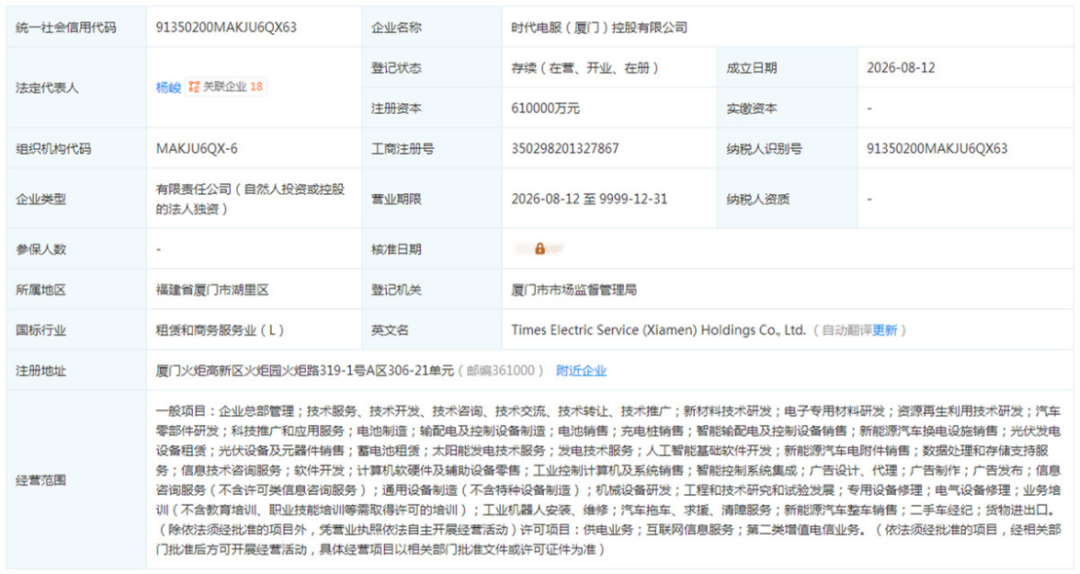Click the 注册资本 label cell
The height and width of the screenshot is (574, 1080).
[x=432, y=108]
